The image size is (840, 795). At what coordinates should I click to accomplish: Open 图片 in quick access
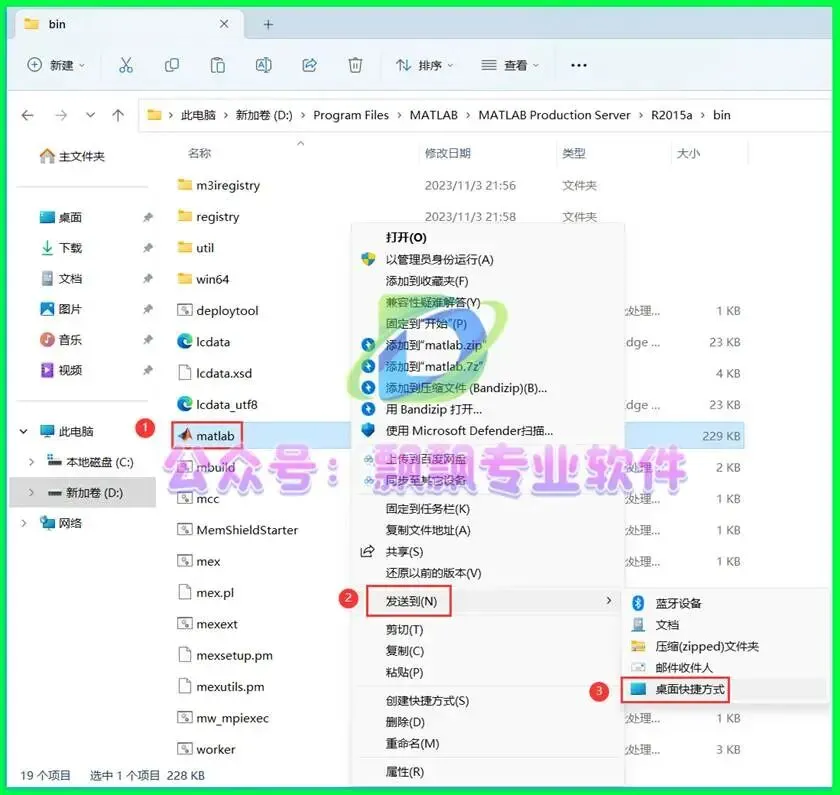click(61, 309)
